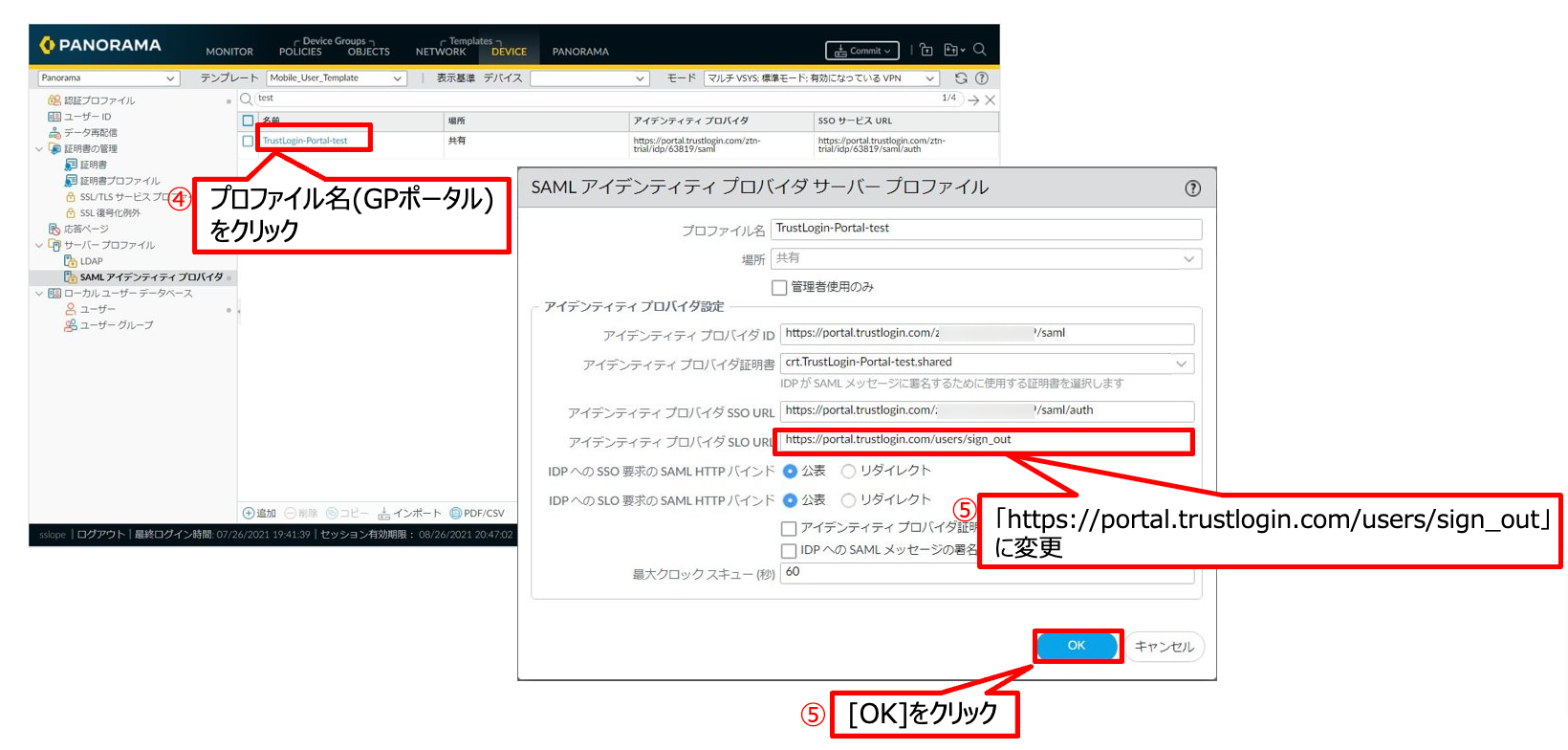This screenshot has height=750, width=1568.
Task: Click the lock icon beside the Commit button
Action: [926, 50]
